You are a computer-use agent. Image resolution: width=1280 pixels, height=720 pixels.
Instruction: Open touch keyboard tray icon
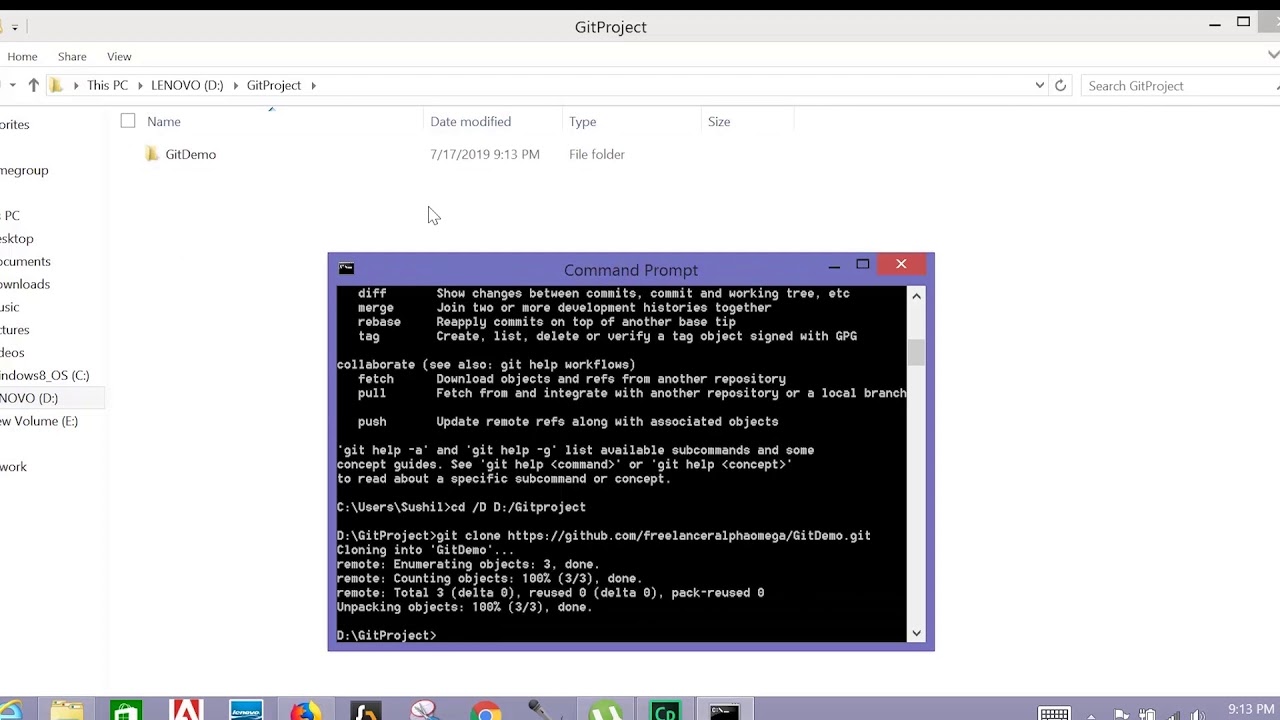point(1054,714)
